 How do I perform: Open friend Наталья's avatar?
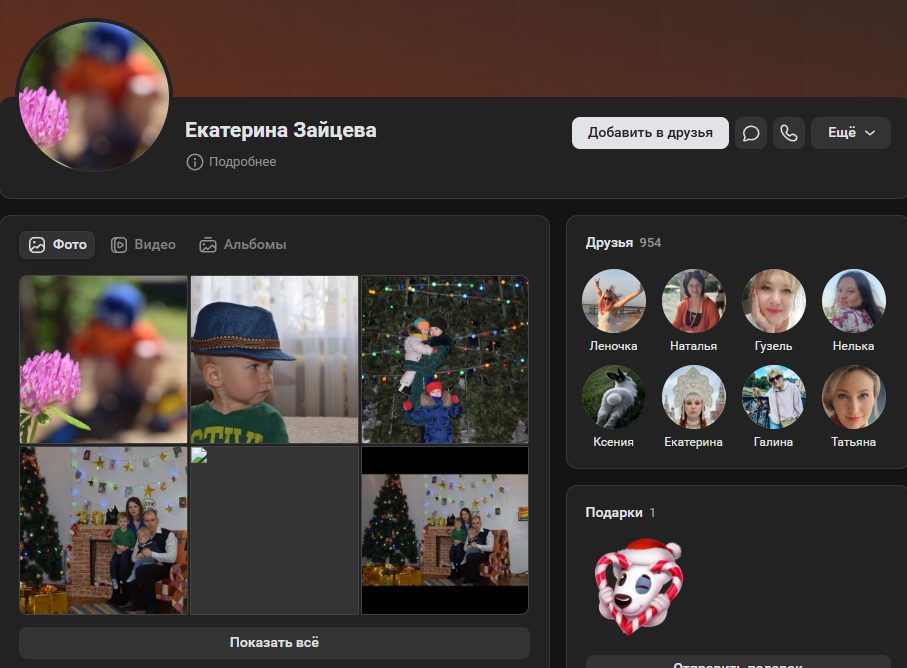tap(694, 301)
